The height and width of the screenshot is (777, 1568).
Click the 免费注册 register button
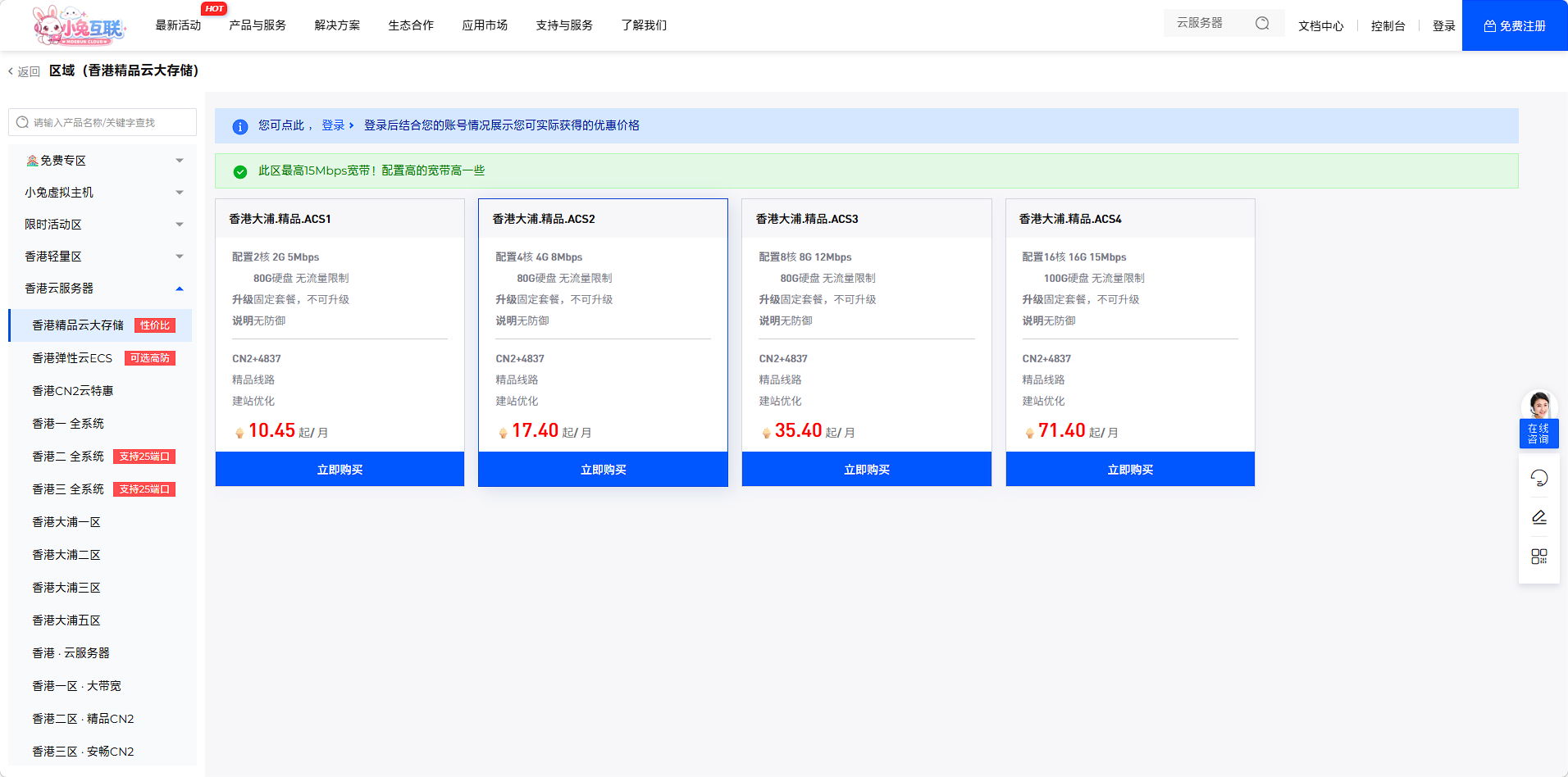click(x=1514, y=25)
